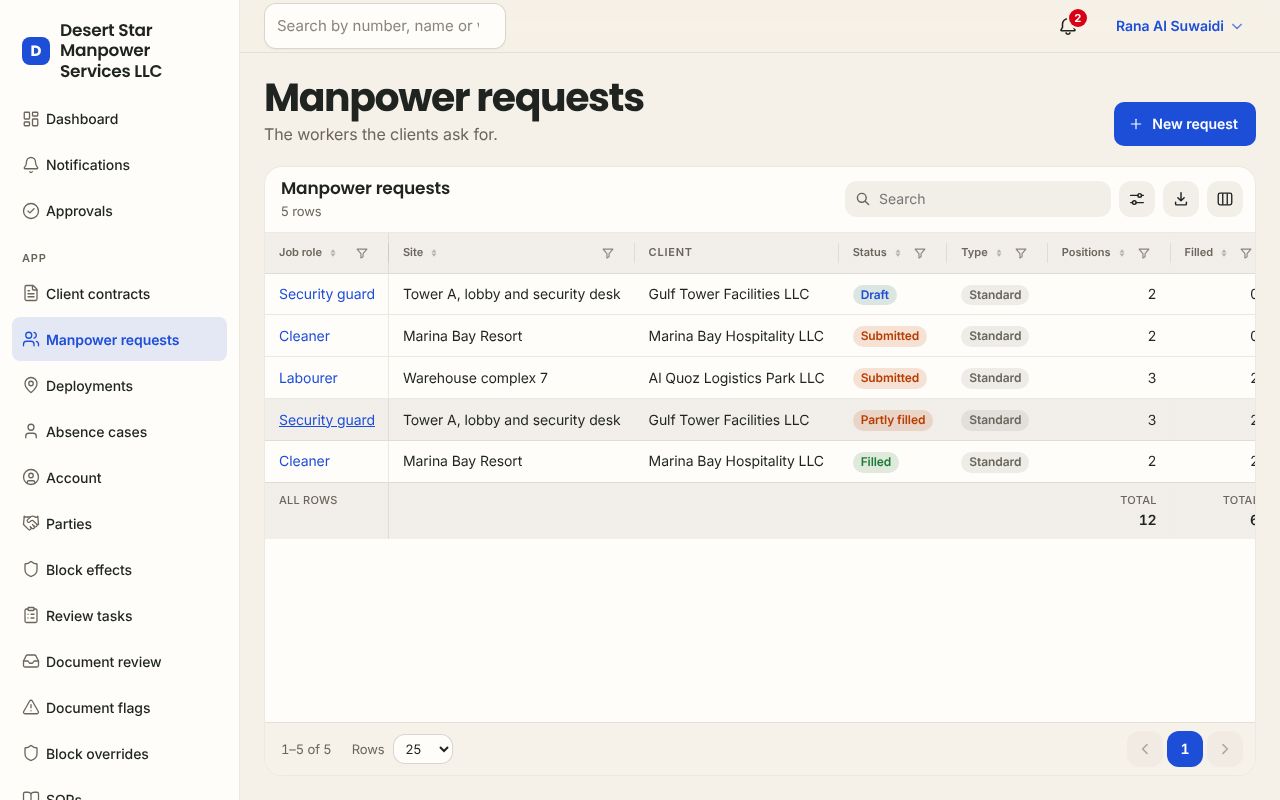Click Gulf Tower Facilities LLC in Draft row
This screenshot has width=1280, height=800.
coord(729,294)
